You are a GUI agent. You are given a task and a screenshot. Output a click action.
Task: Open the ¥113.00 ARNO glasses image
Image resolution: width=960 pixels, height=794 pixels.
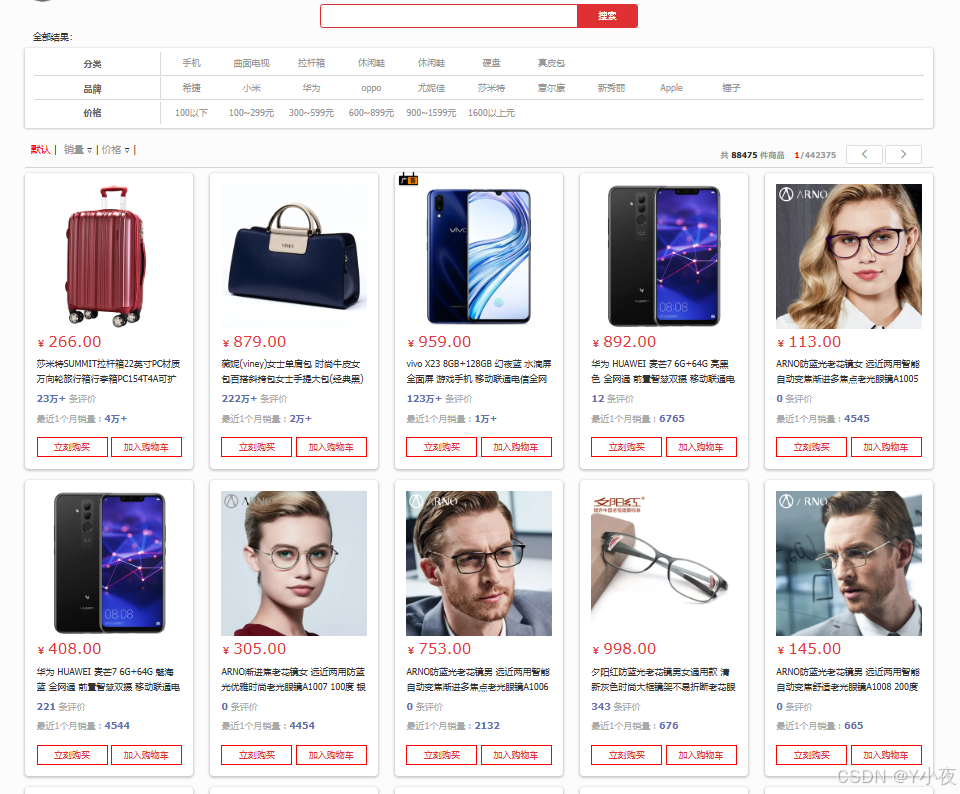849,256
